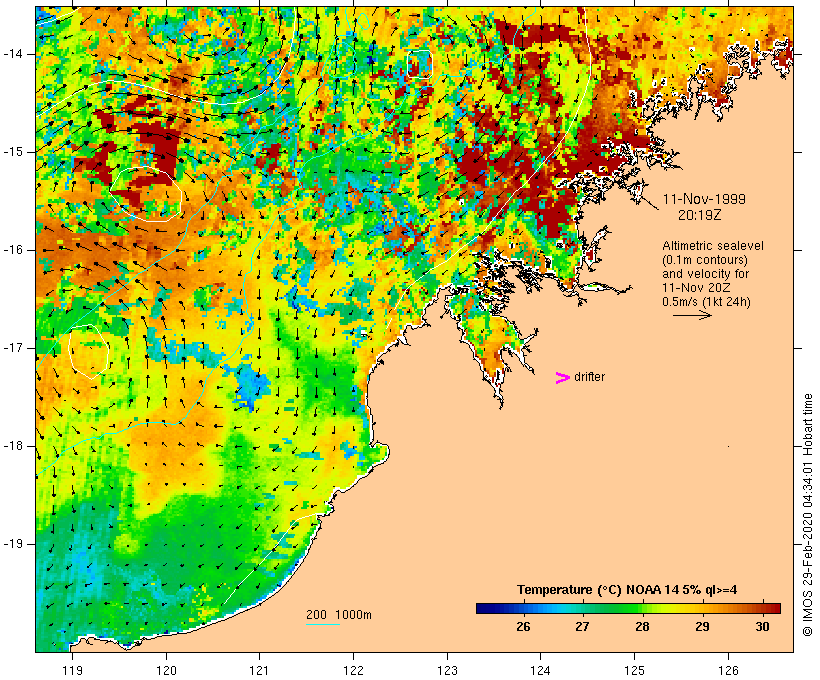
Task: Click the 'Altimetric sealevel' caption line
Action: coord(713,246)
